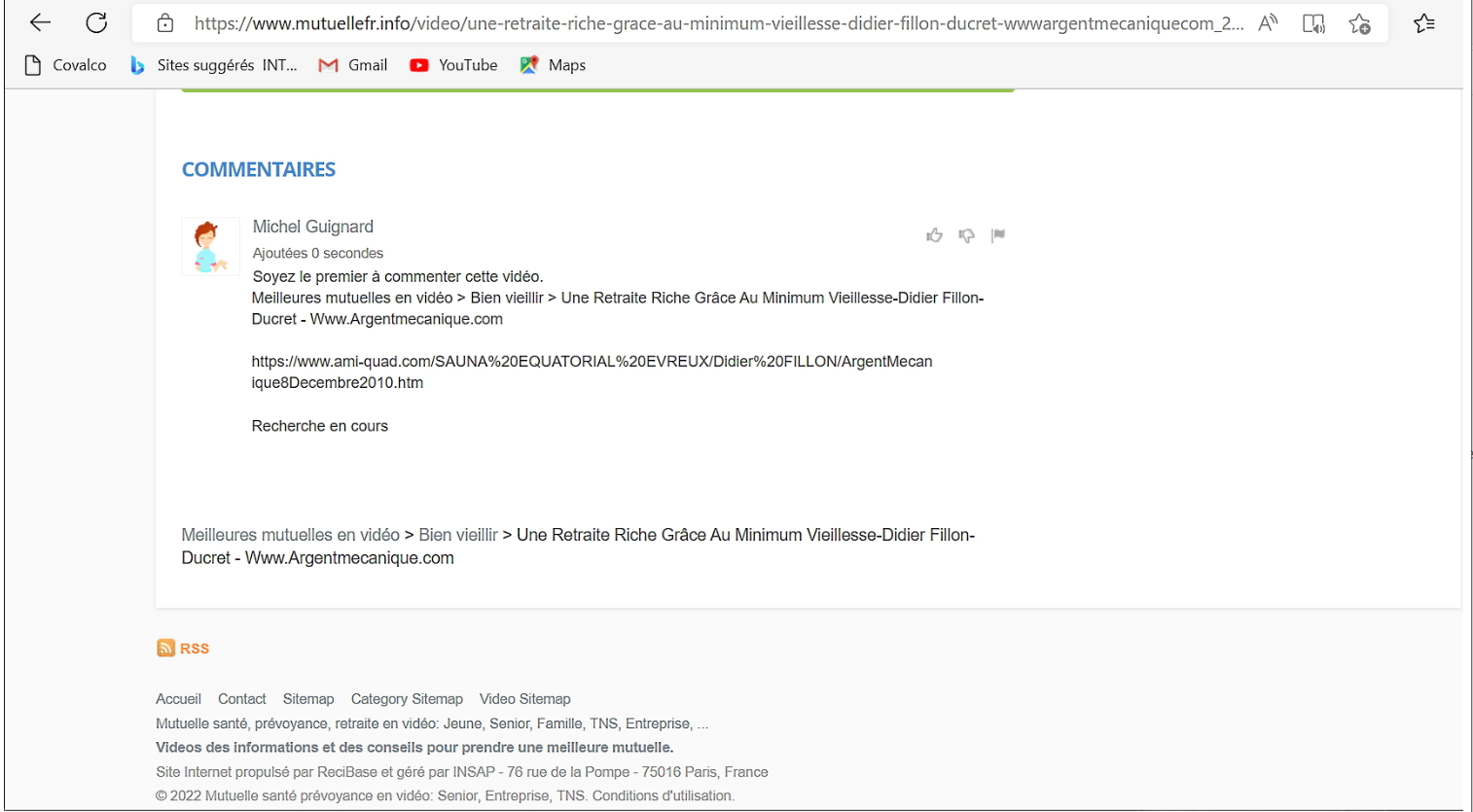Flag Michel Guignard's comment
1473x812 pixels.
997,235
